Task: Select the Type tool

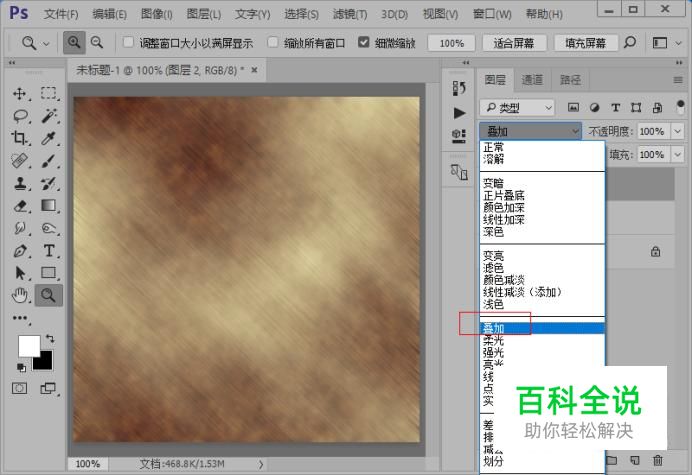Action: coord(49,251)
